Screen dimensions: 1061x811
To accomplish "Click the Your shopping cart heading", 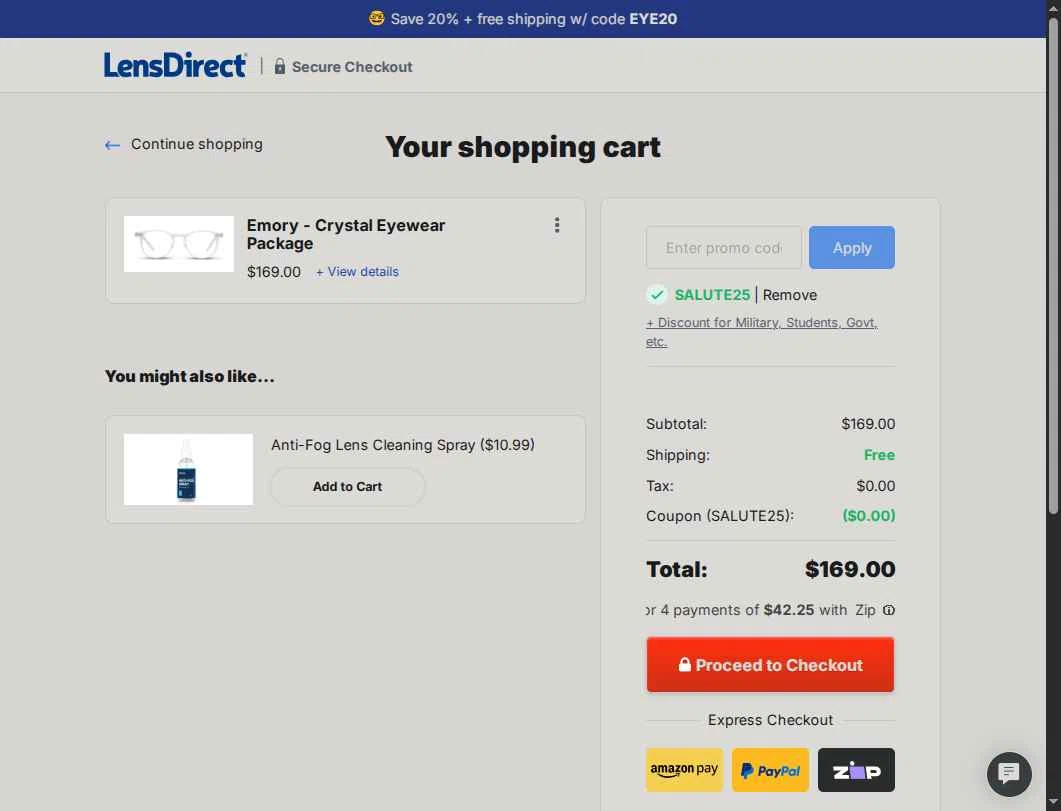I will (523, 147).
